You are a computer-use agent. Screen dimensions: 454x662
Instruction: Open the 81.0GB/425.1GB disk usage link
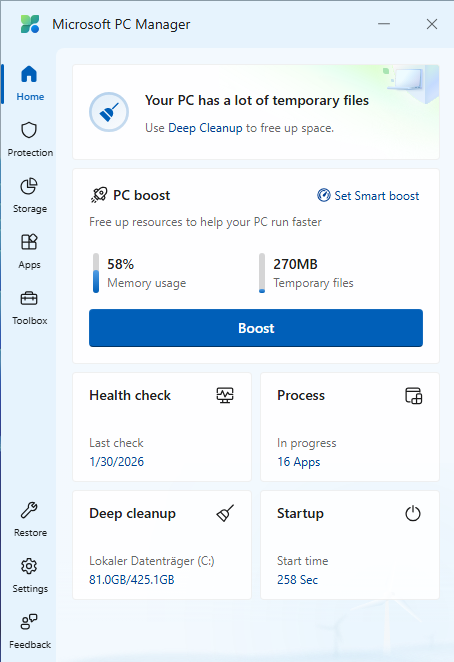[132, 580]
